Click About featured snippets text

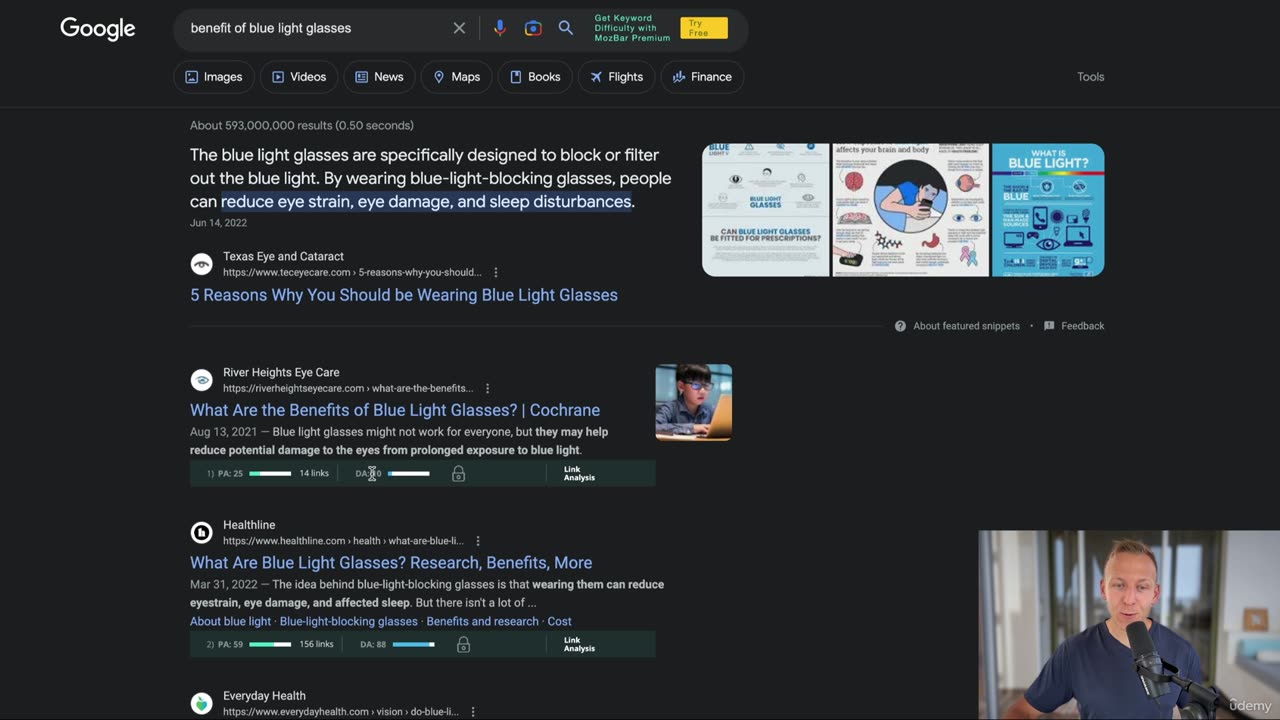tap(966, 326)
